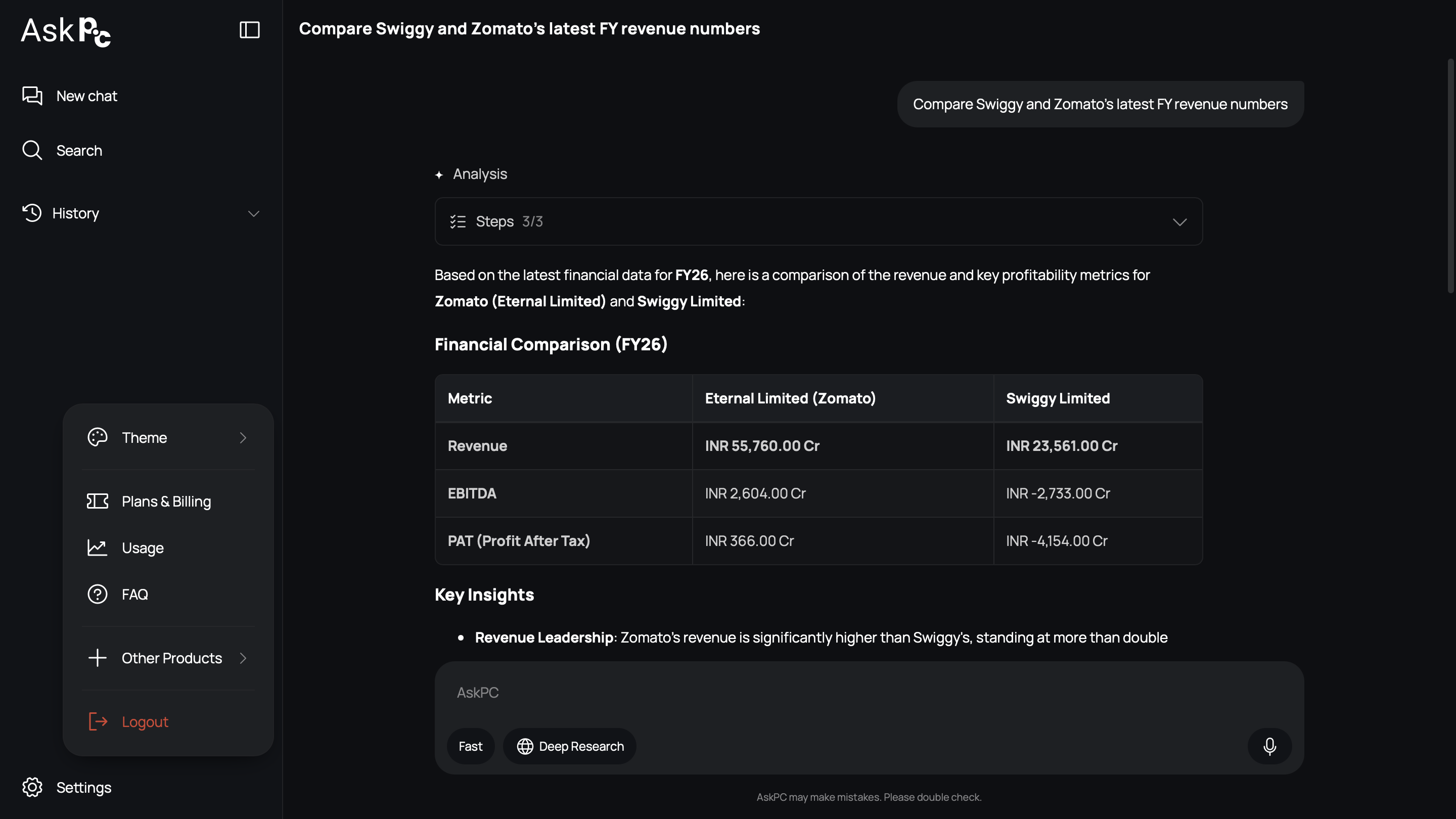Toggle Fast mode
This screenshot has height=819, width=1456.
(x=470, y=746)
